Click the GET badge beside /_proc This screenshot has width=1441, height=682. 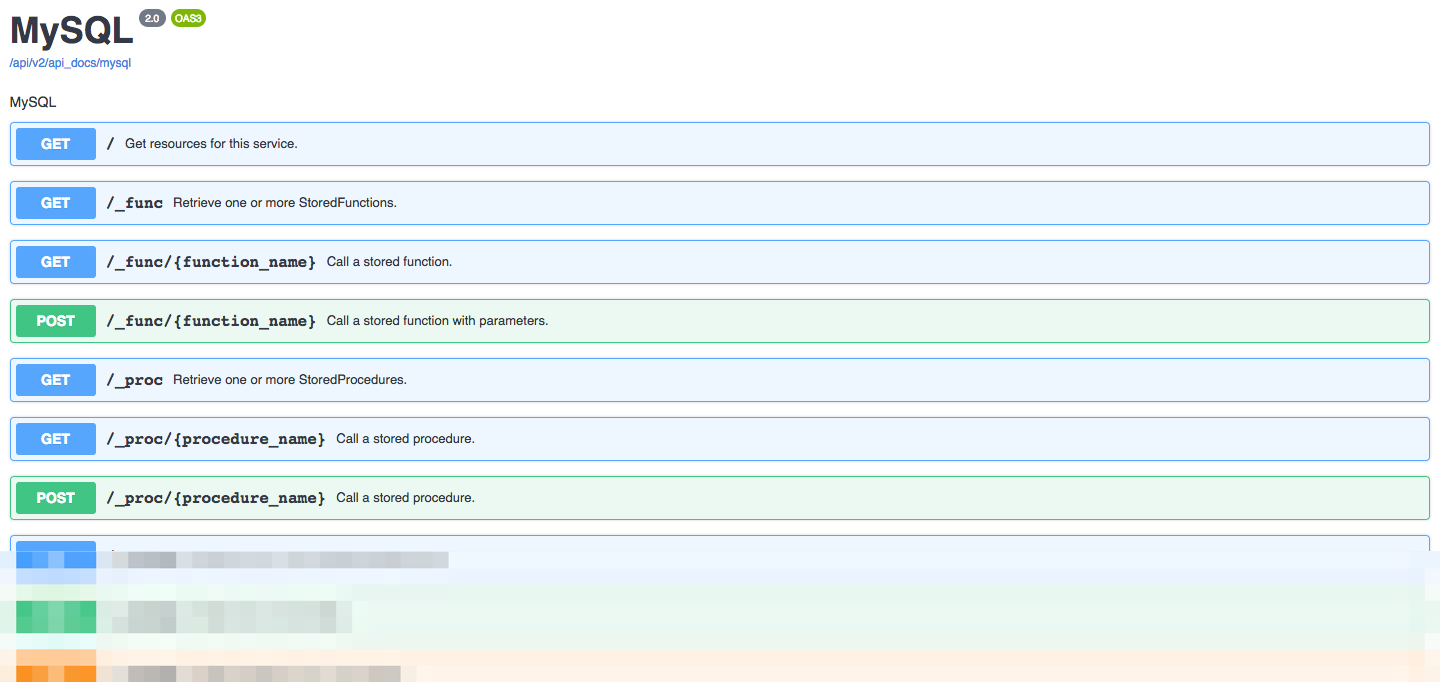[x=55, y=379]
